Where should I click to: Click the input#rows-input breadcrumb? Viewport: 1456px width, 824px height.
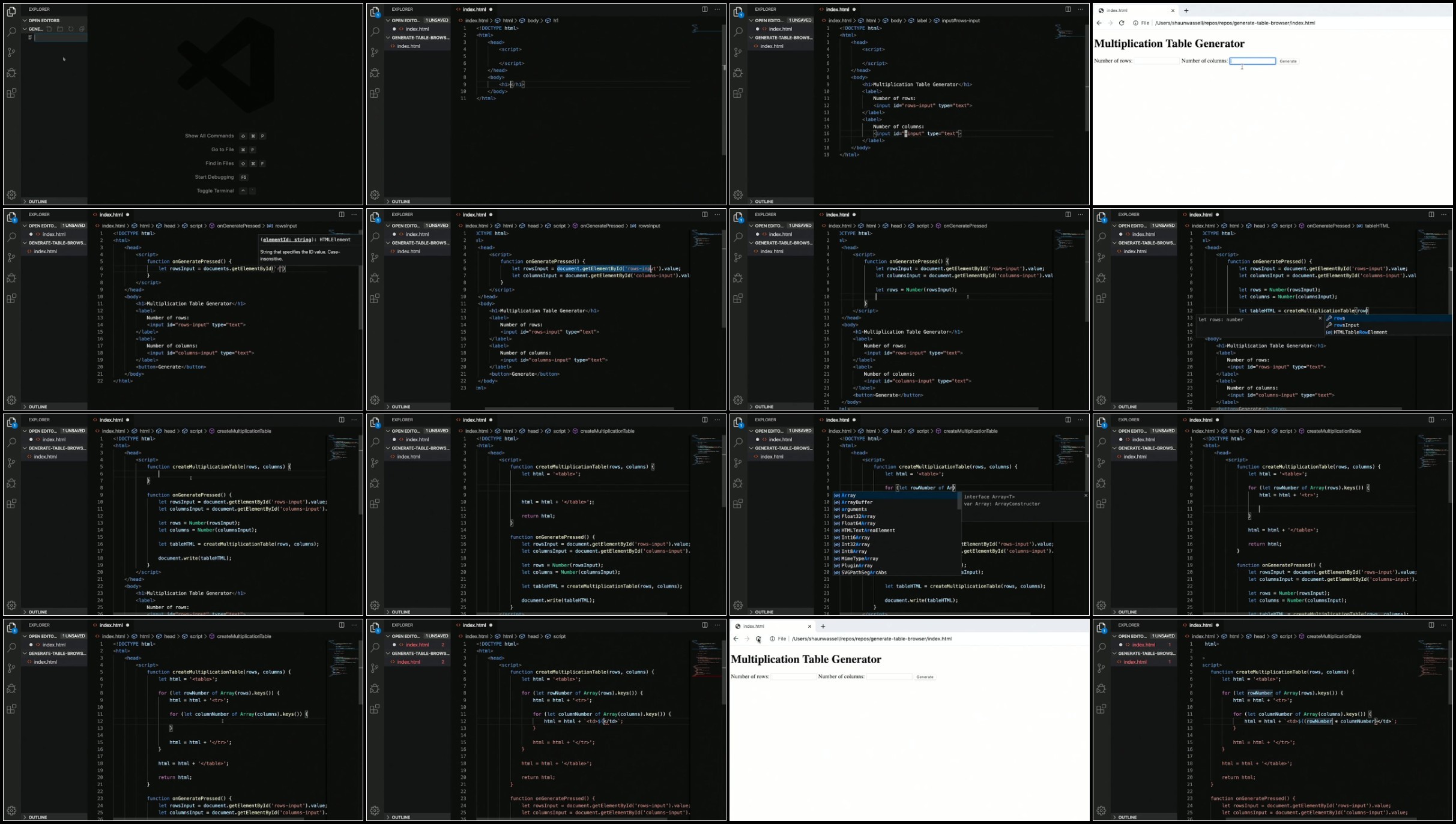(x=957, y=21)
